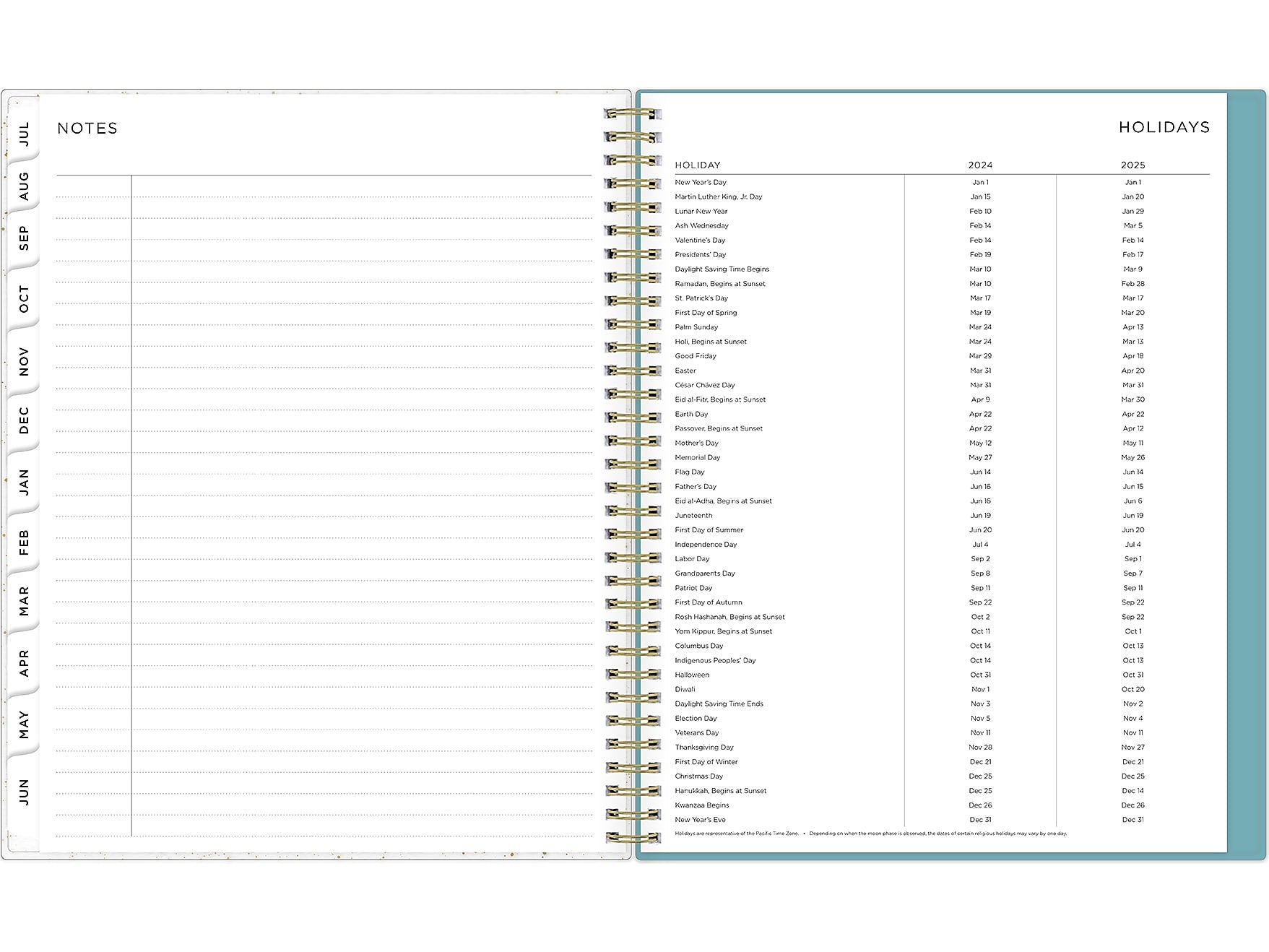Click Daylight Saving Time Ends
This screenshot has width=1269, height=952.
pos(719,704)
